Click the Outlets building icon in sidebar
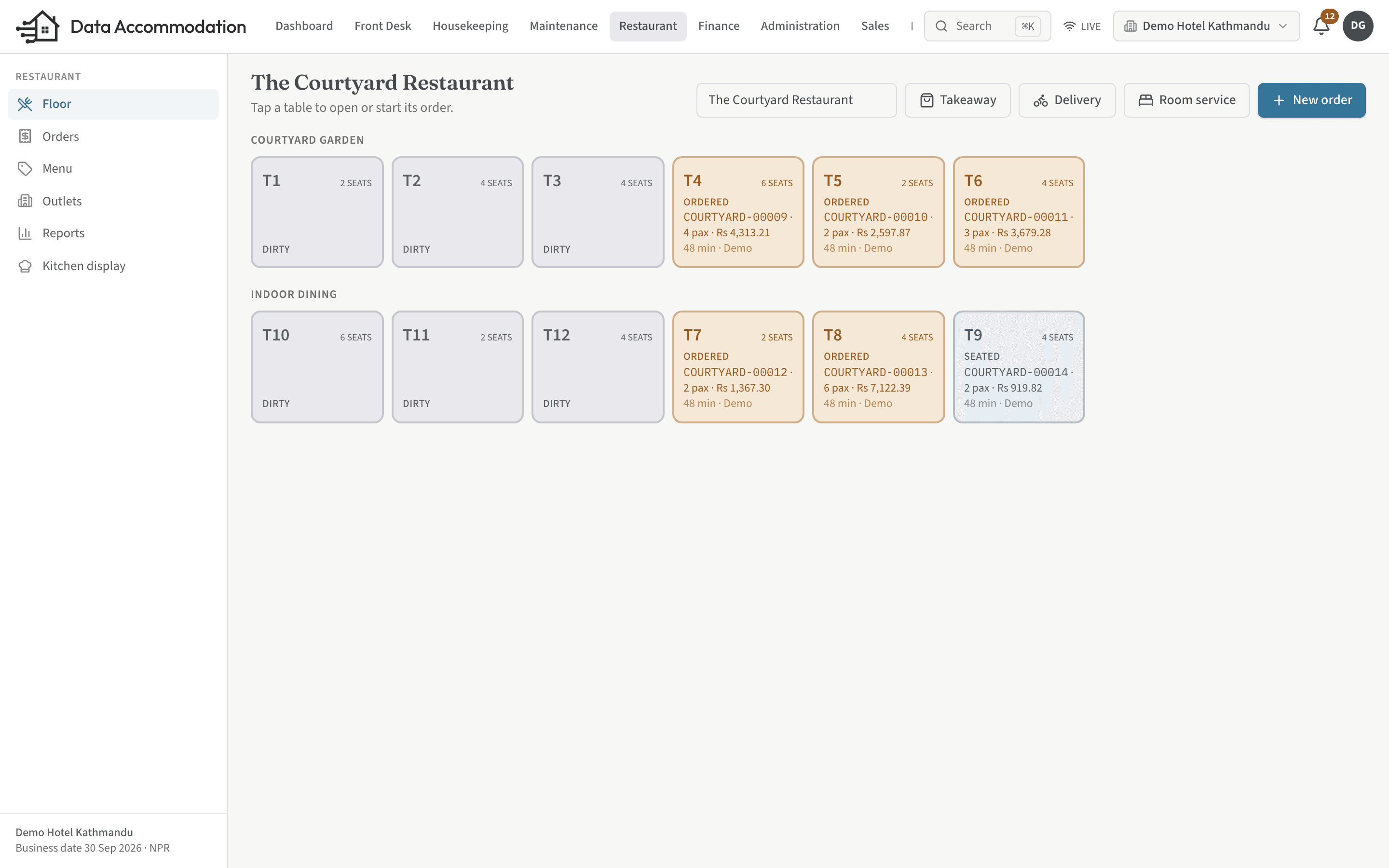This screenshot has height=868, width=1389. [25, 201]
